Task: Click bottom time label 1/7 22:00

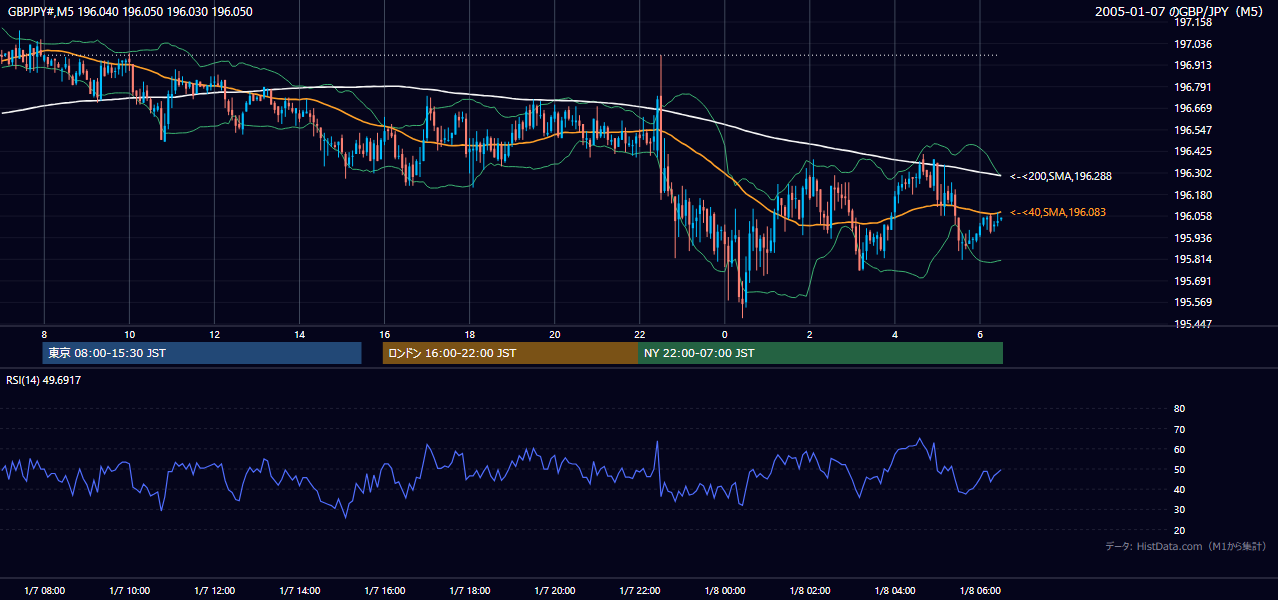Action: pyautogui.click(x=640, y=590)
